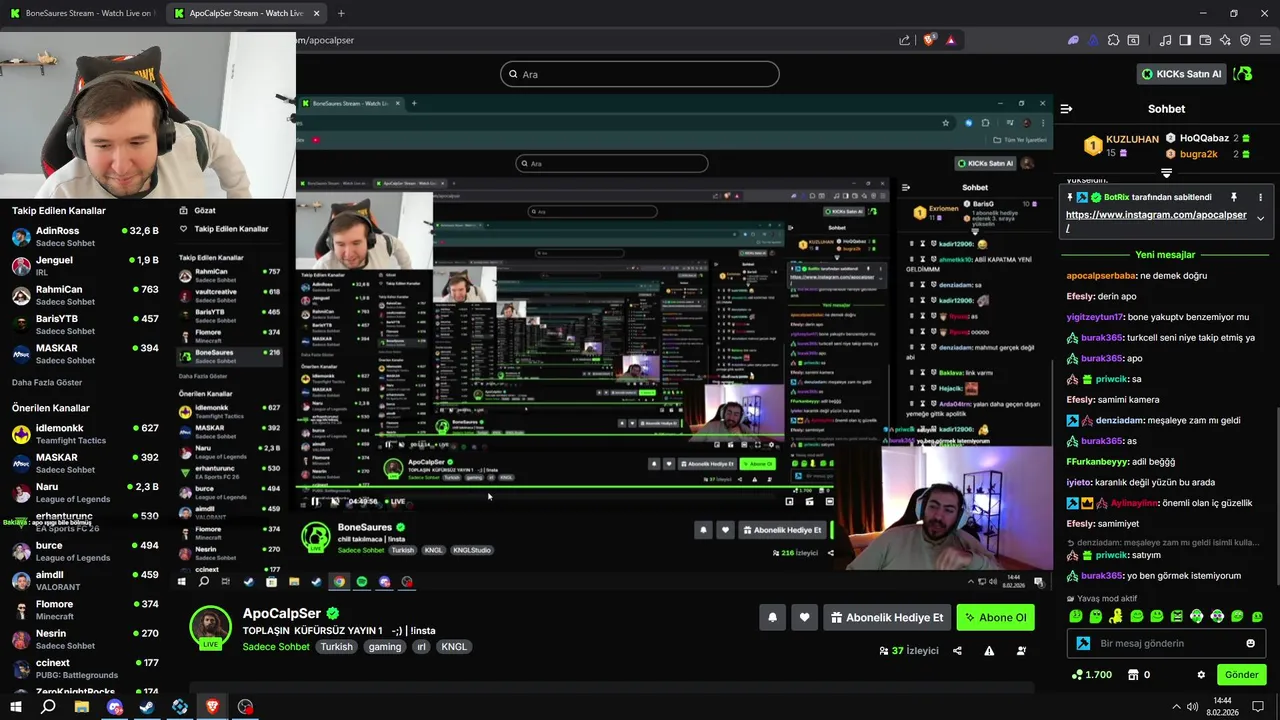1280x720 pixels.
Task: Open AdinRoss in followed channels
Action: tap(85, 236)
